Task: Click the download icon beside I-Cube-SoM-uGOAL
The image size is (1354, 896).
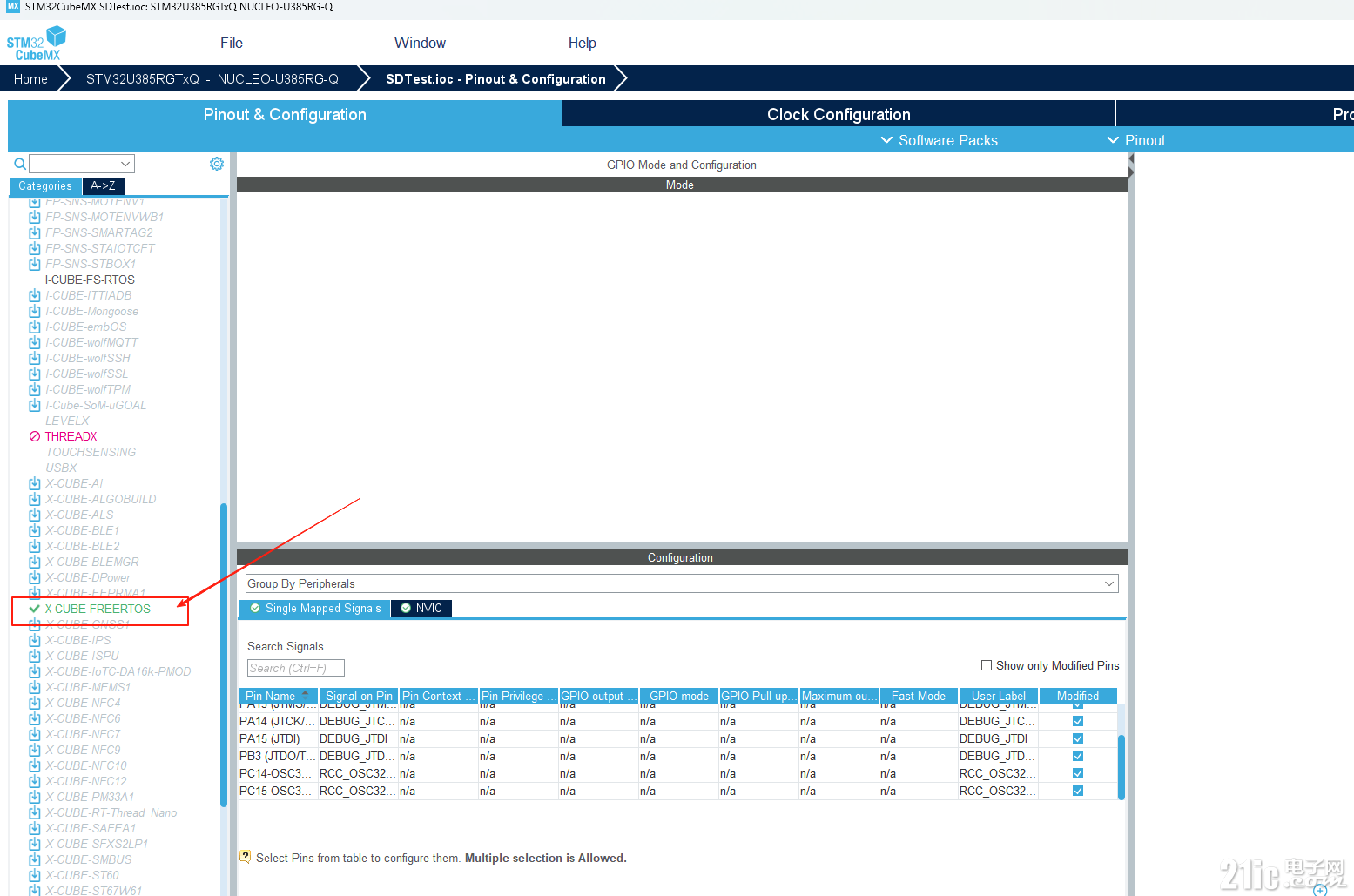Action: [x=35, y=405]
